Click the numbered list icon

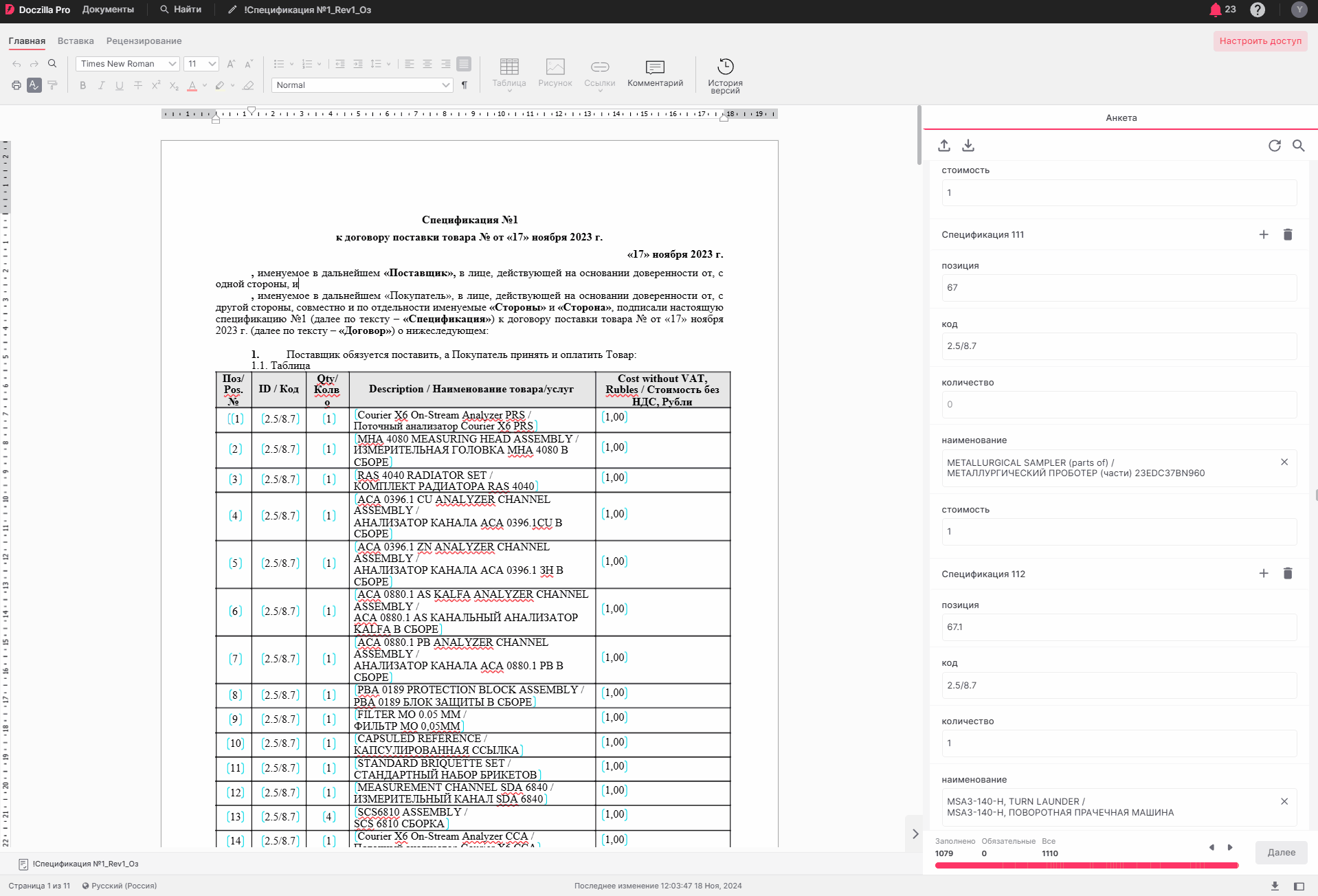pyautogui.click(x=306, y=64)
